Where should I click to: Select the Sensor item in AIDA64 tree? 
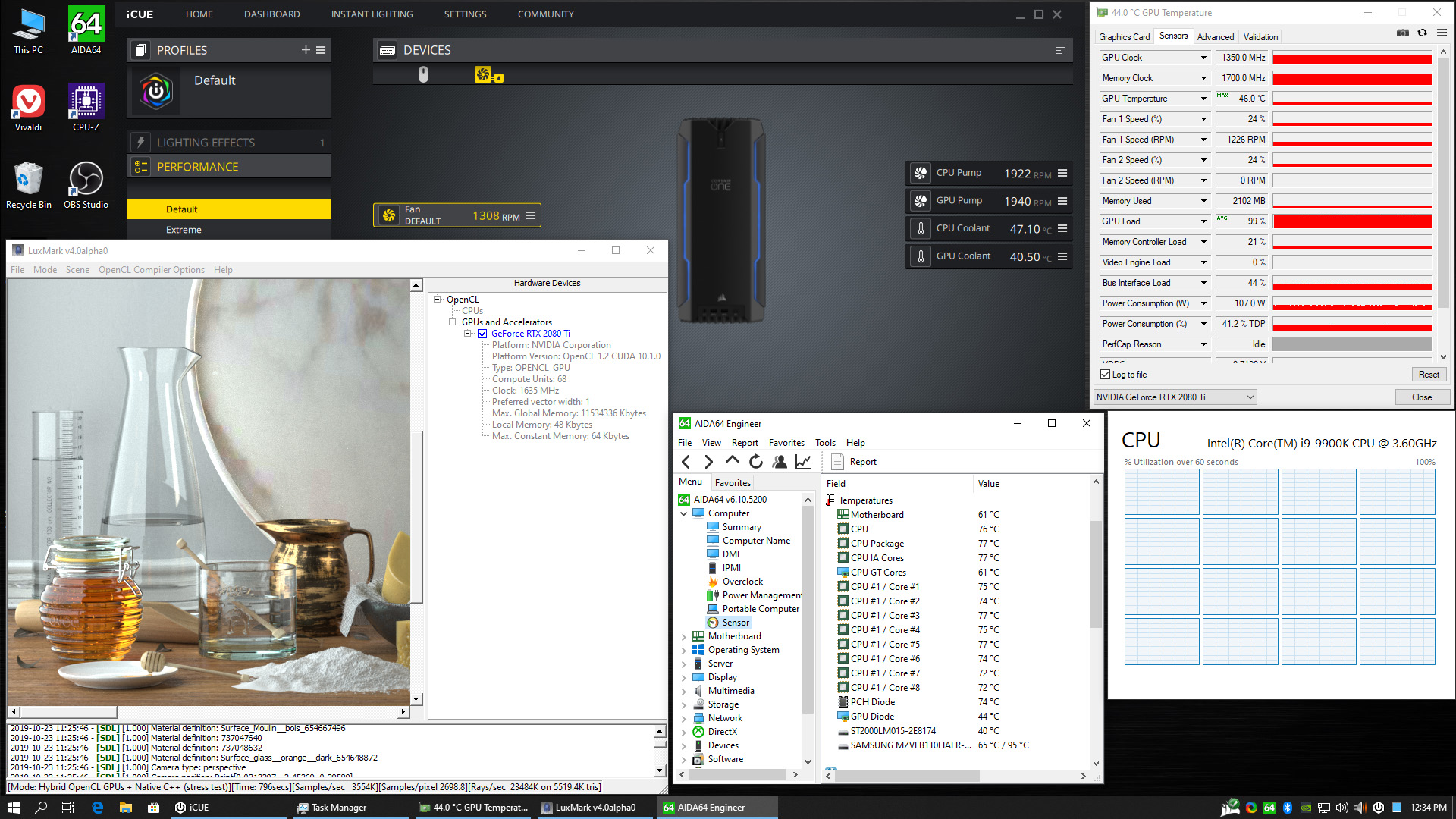736,623
